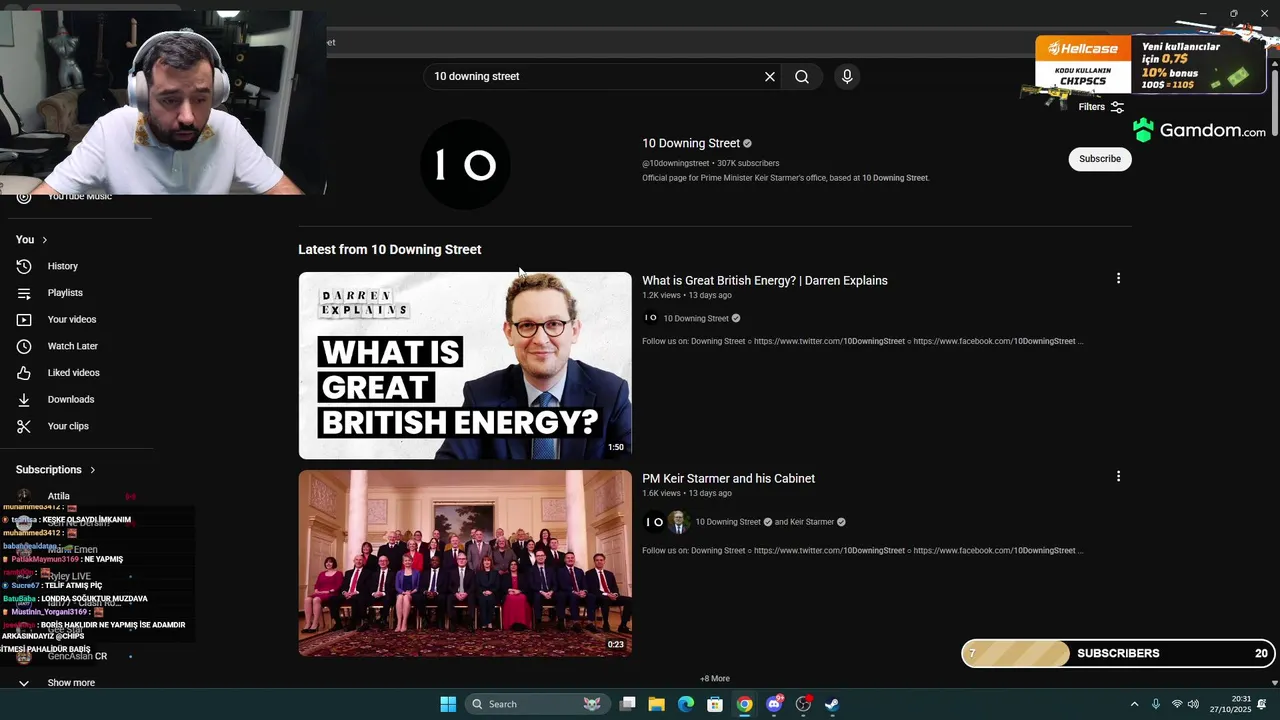
Task: Play the Cabinet group photo thumbnail
Action: (x=465, y=564)
